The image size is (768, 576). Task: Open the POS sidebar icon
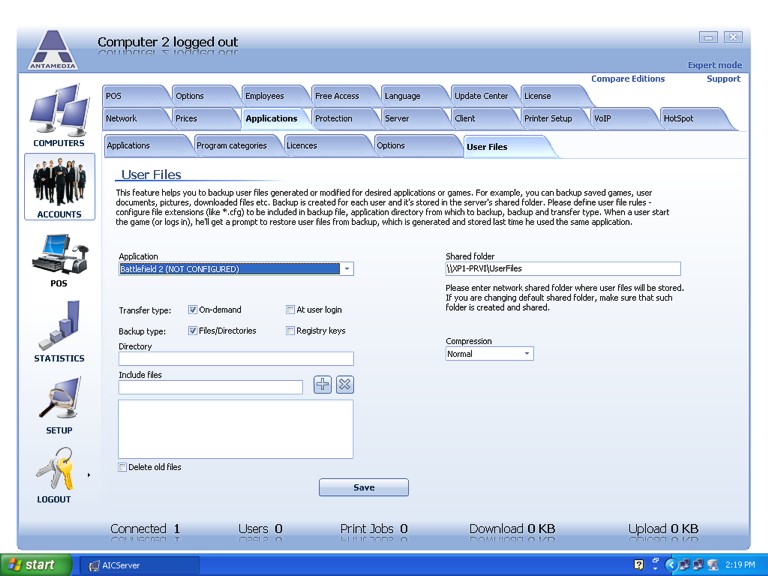pos(59,260)
